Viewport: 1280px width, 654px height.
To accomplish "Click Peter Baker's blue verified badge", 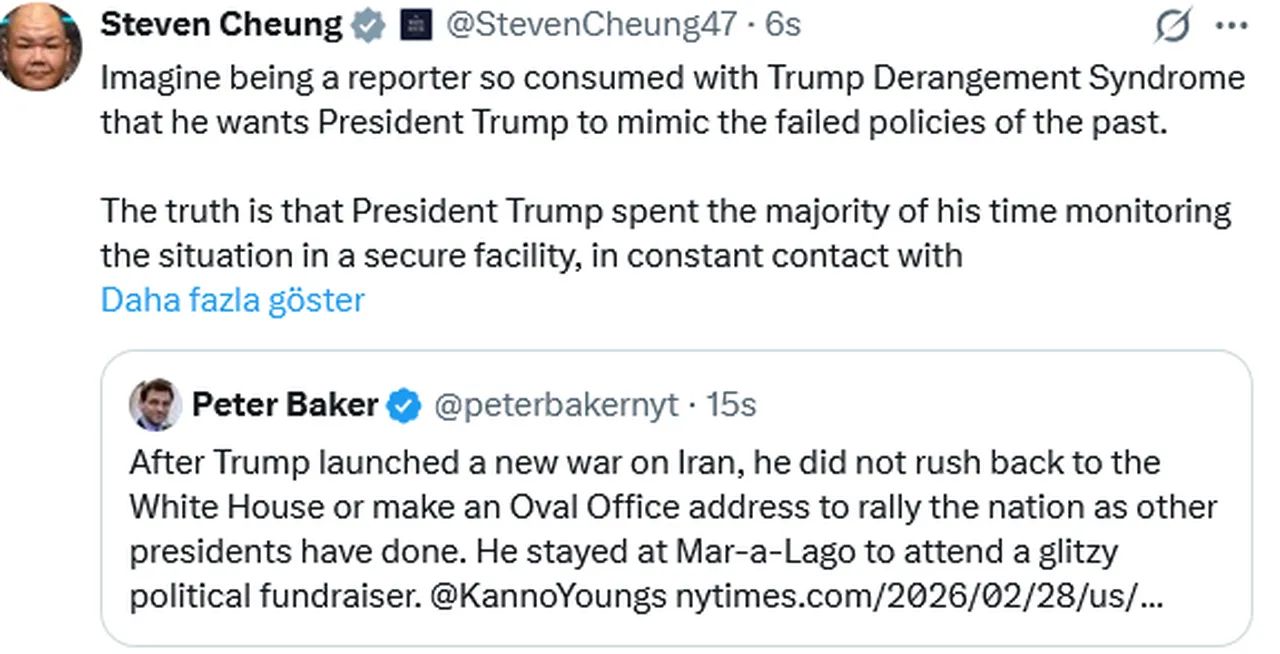I will click(x=404, y=405).
